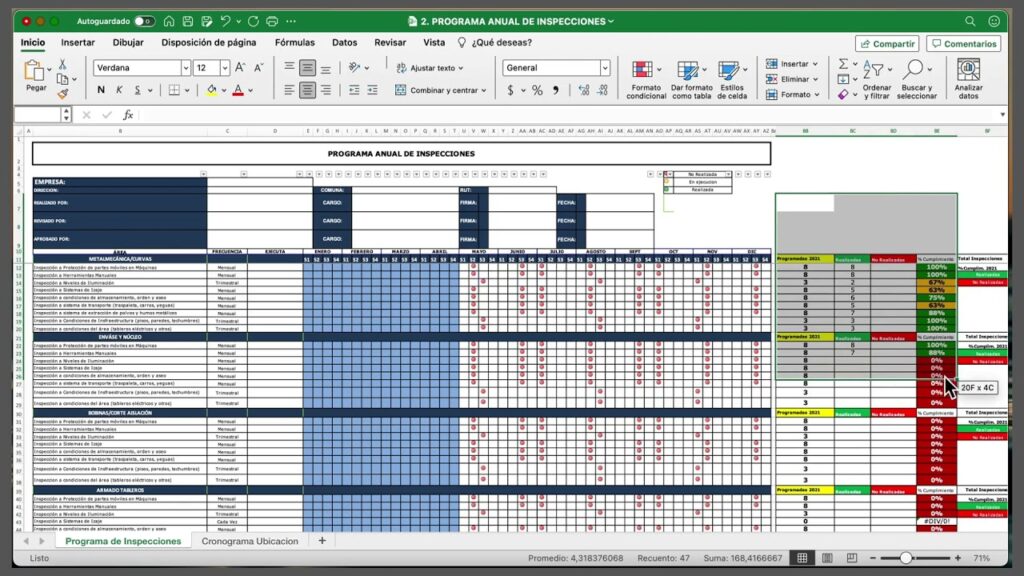Expand the General number format dropdown

point(604,68)
